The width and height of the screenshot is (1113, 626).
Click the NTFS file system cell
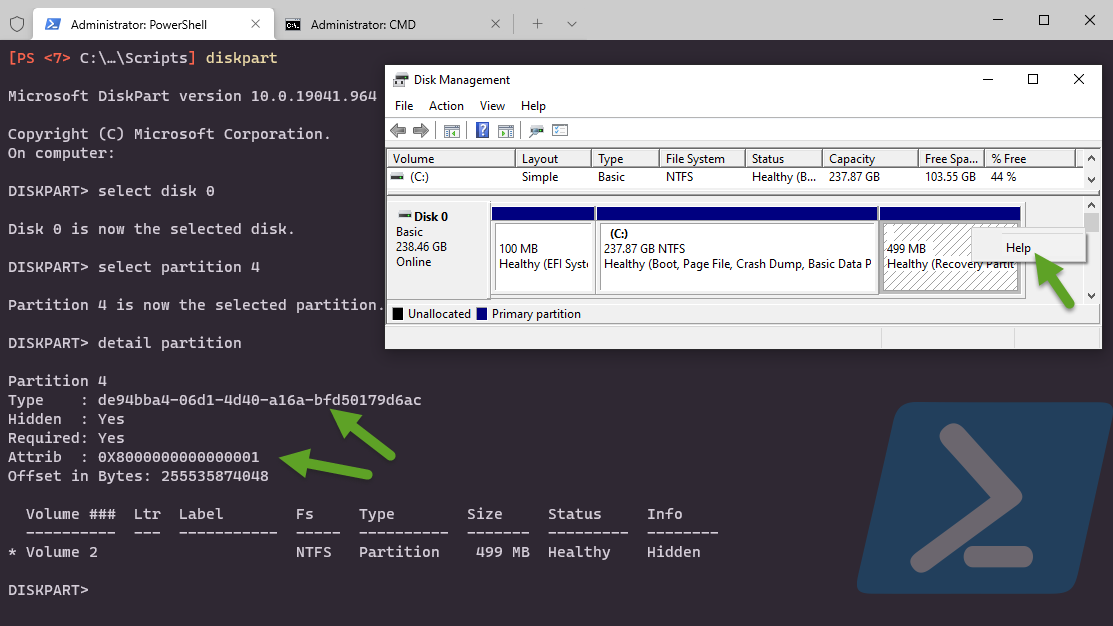679,177
